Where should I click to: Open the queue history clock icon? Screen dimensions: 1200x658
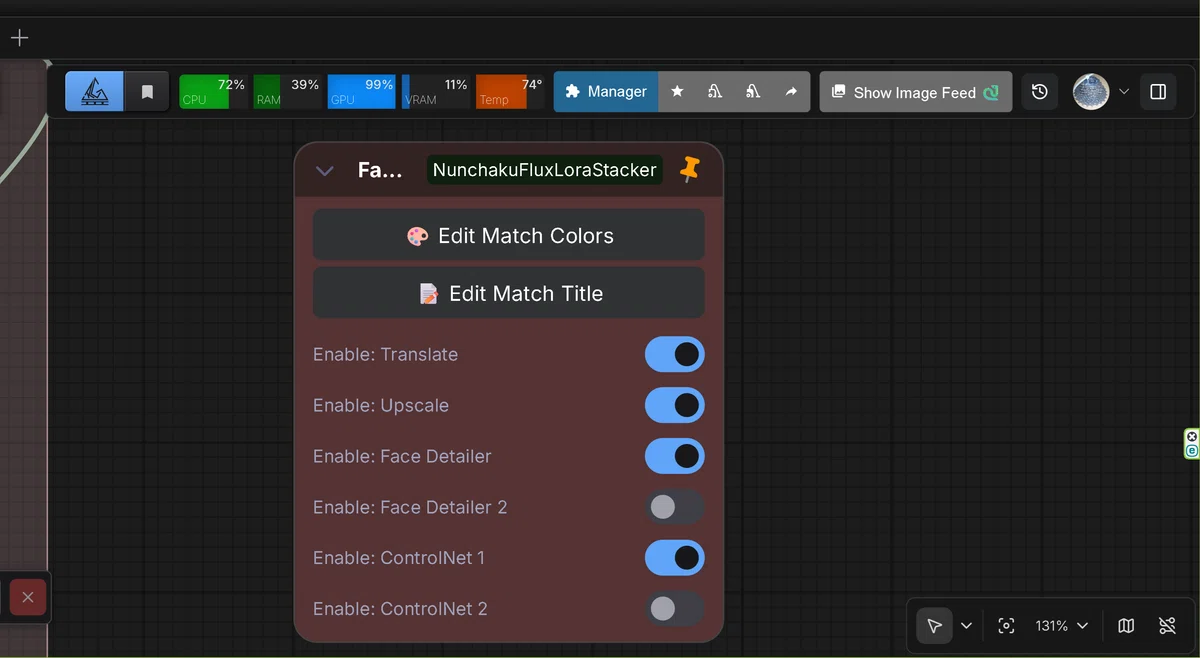coord(1040,92)
